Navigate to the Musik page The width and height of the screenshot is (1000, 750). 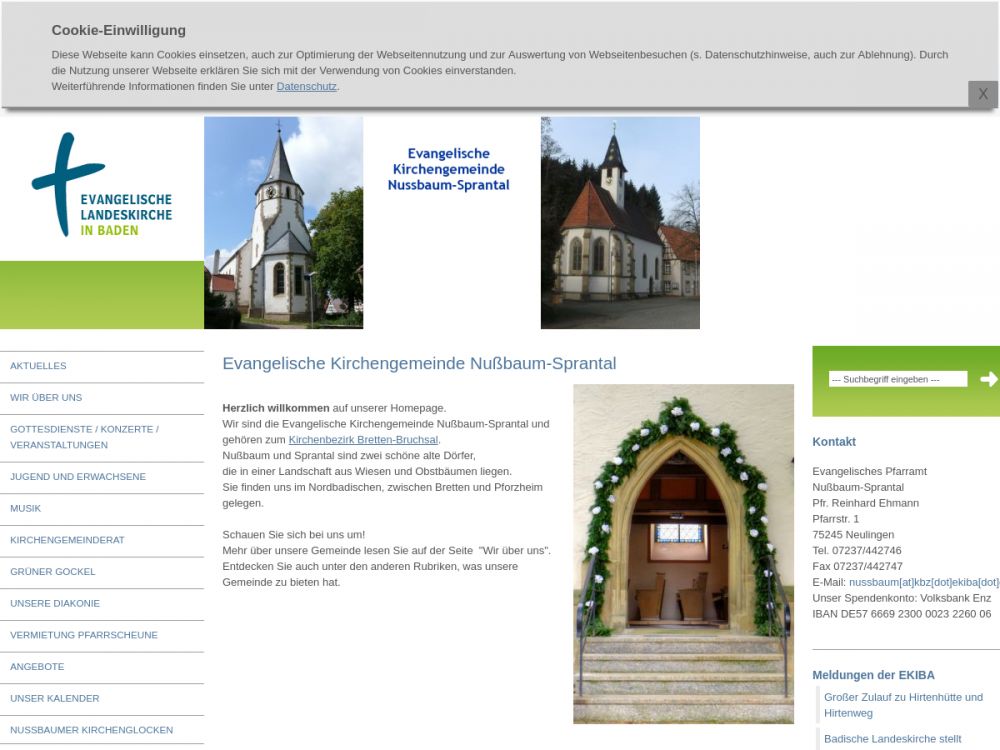coord(26,509)
